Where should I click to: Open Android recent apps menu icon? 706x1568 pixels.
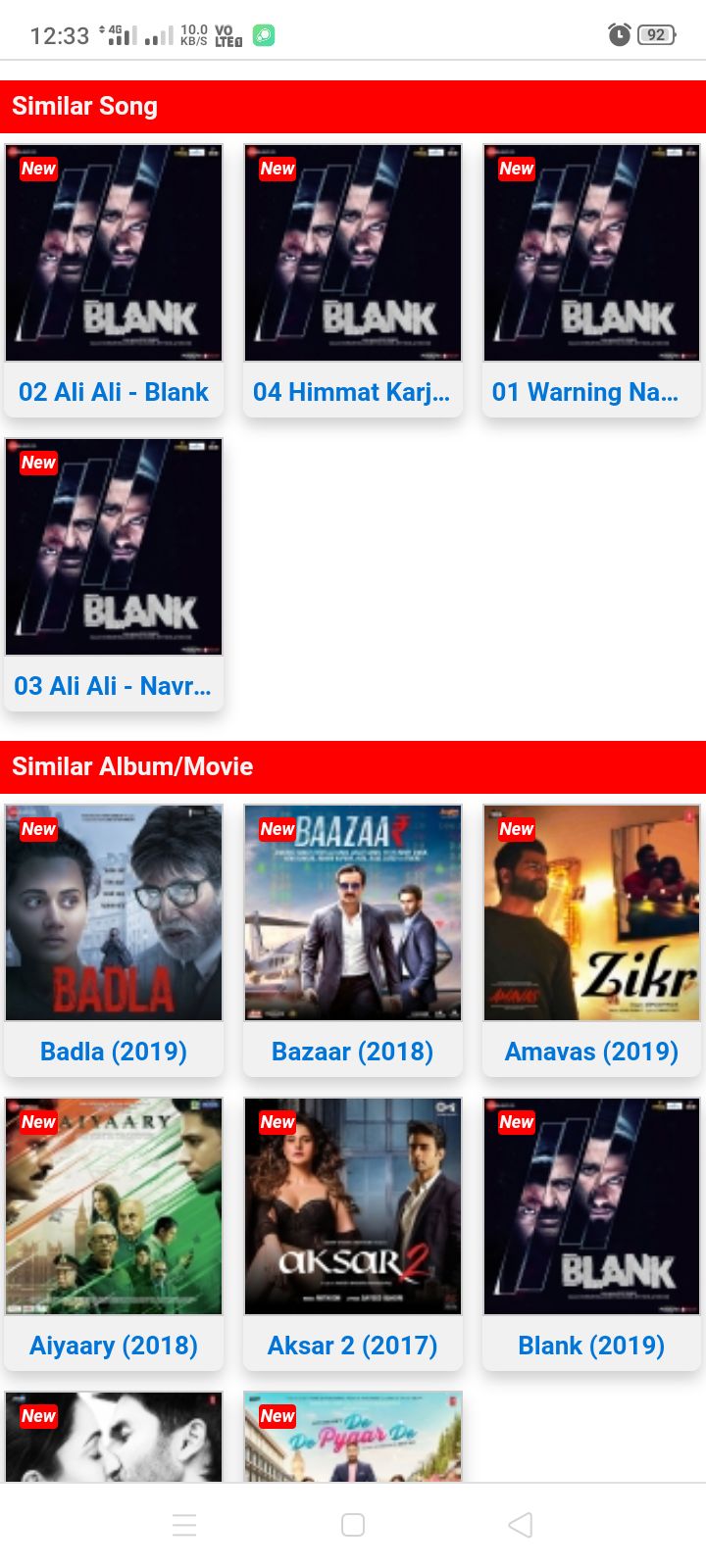184,1525
